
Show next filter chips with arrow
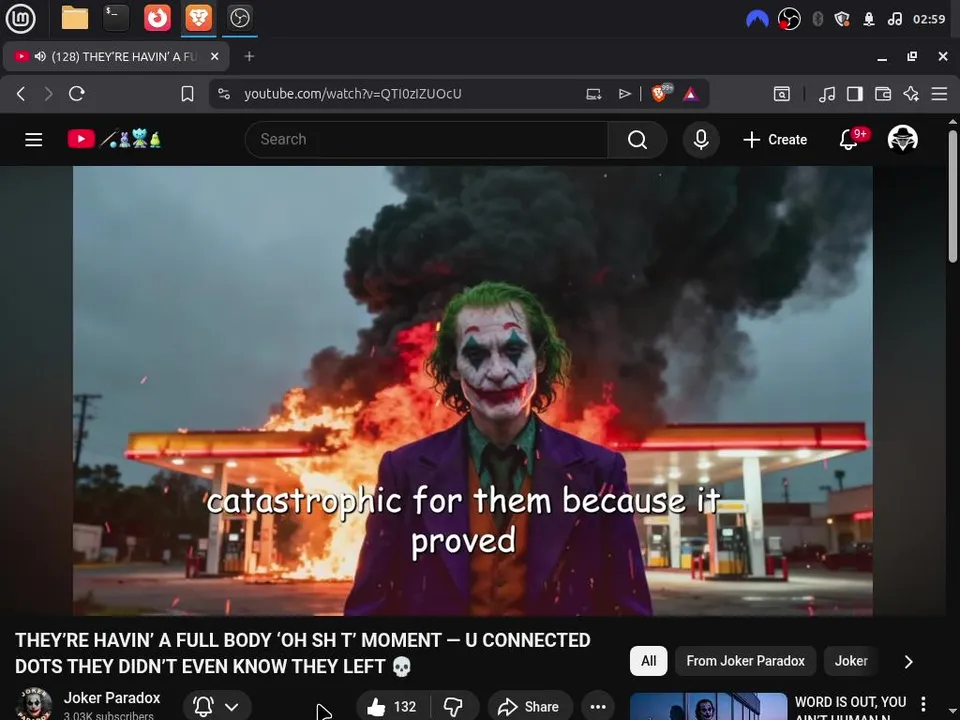(909, 661)
